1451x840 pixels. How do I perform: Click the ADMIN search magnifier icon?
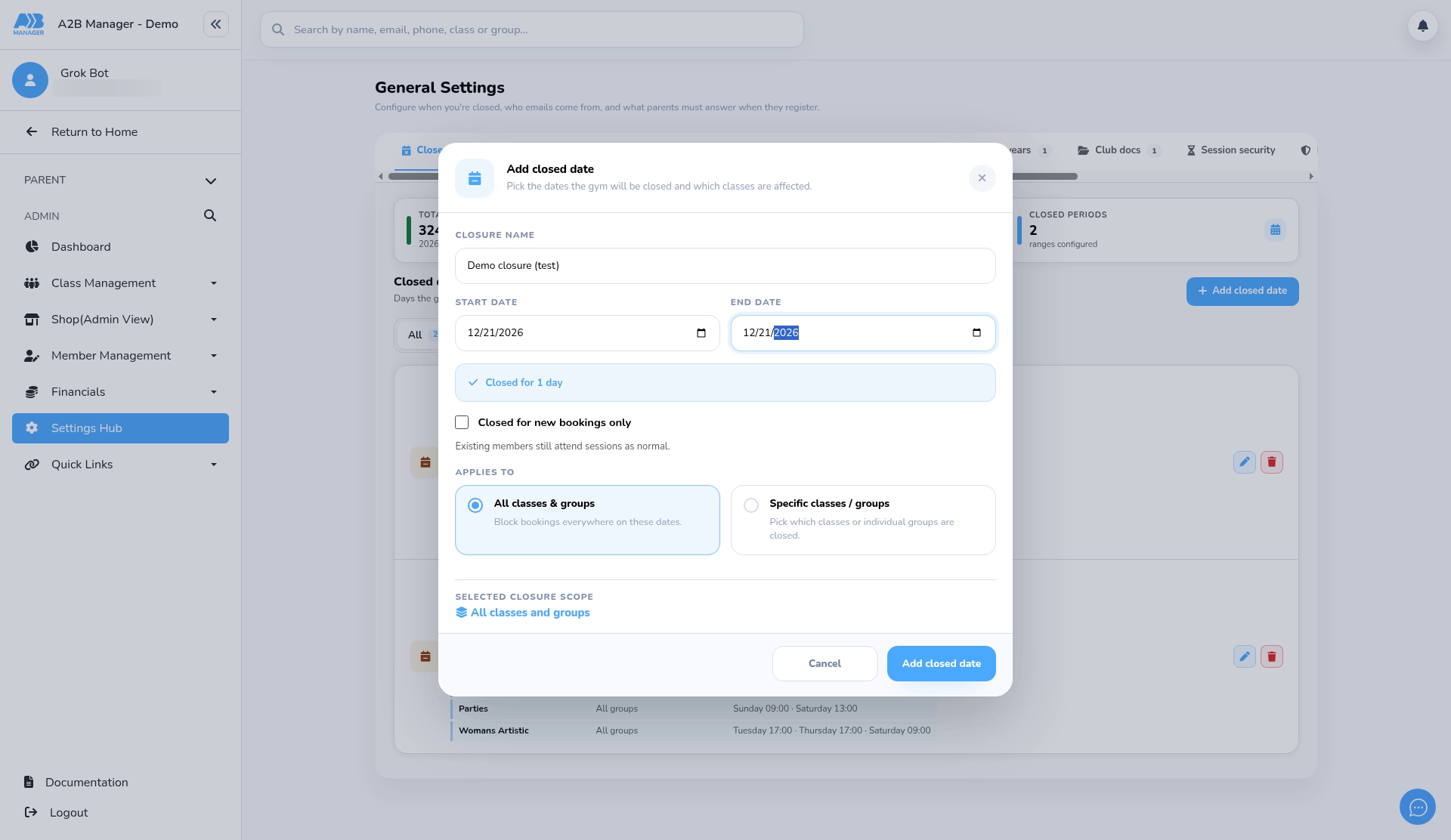210,216
